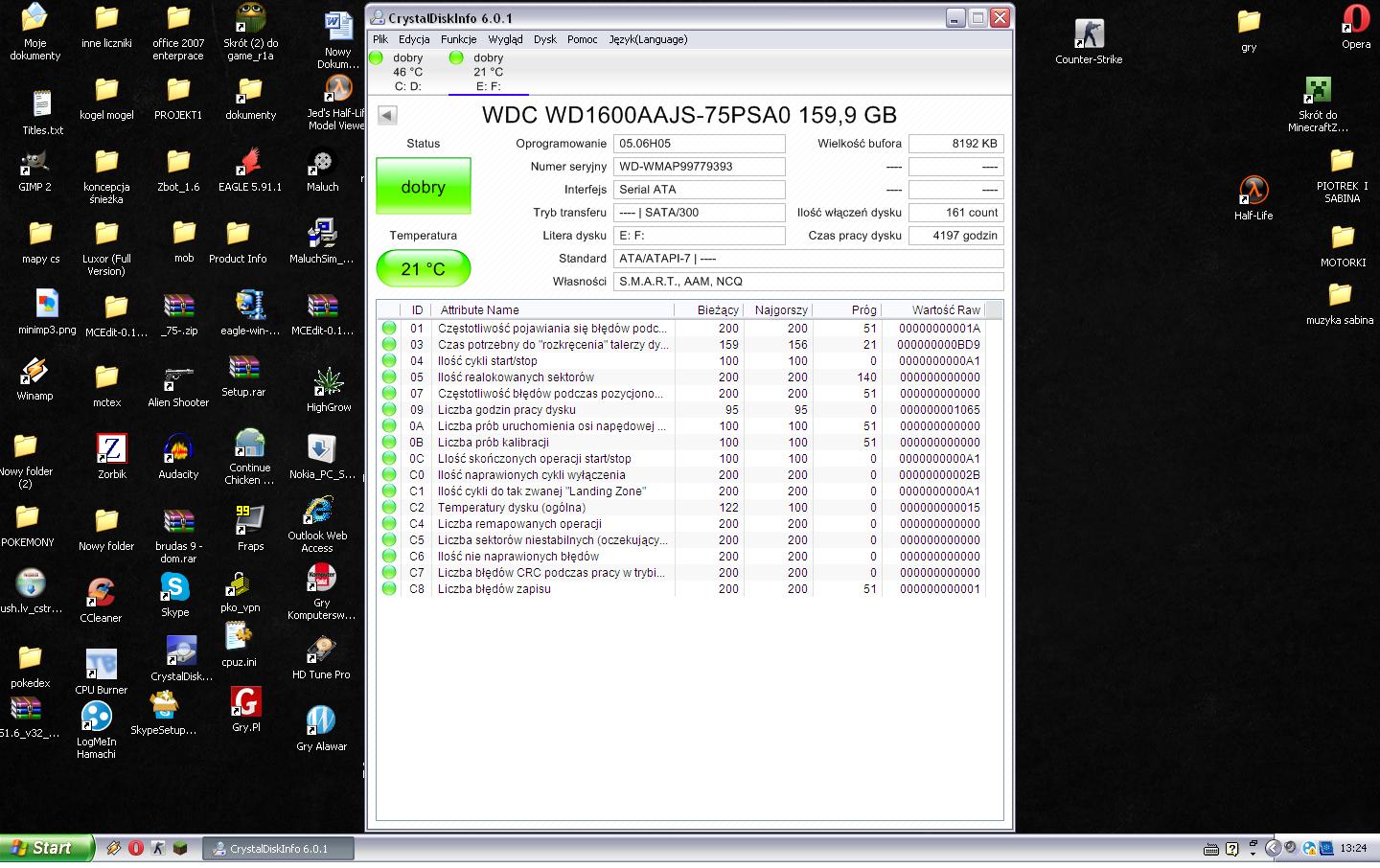The image size is (1380, 868).
Task: Open the Audacity desktop icon
Action: [x=178, y=456]
